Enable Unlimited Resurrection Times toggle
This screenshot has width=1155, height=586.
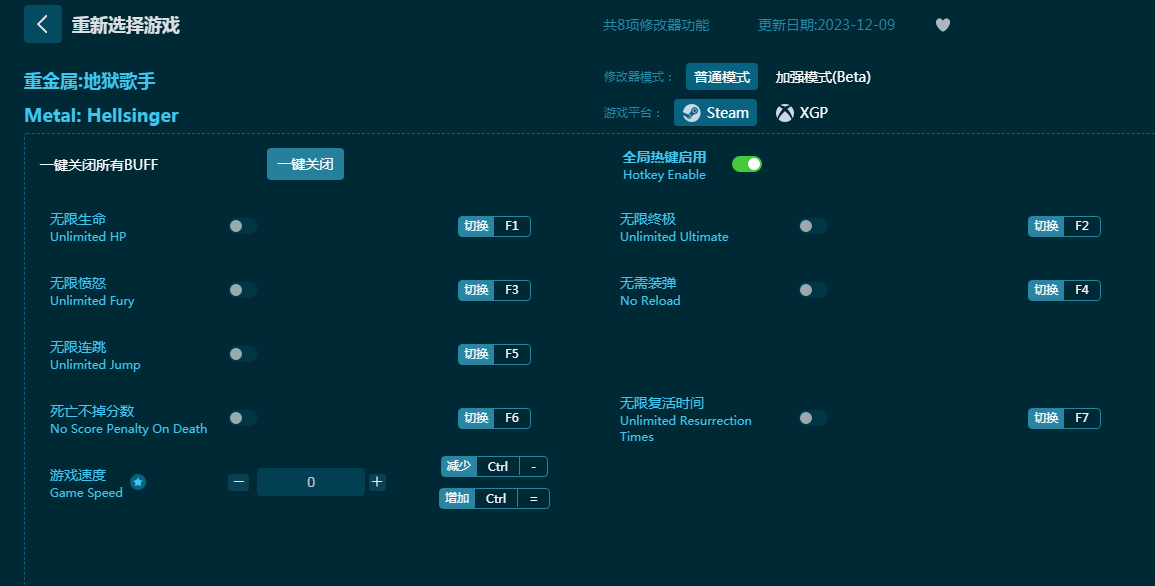click(812, 418)
